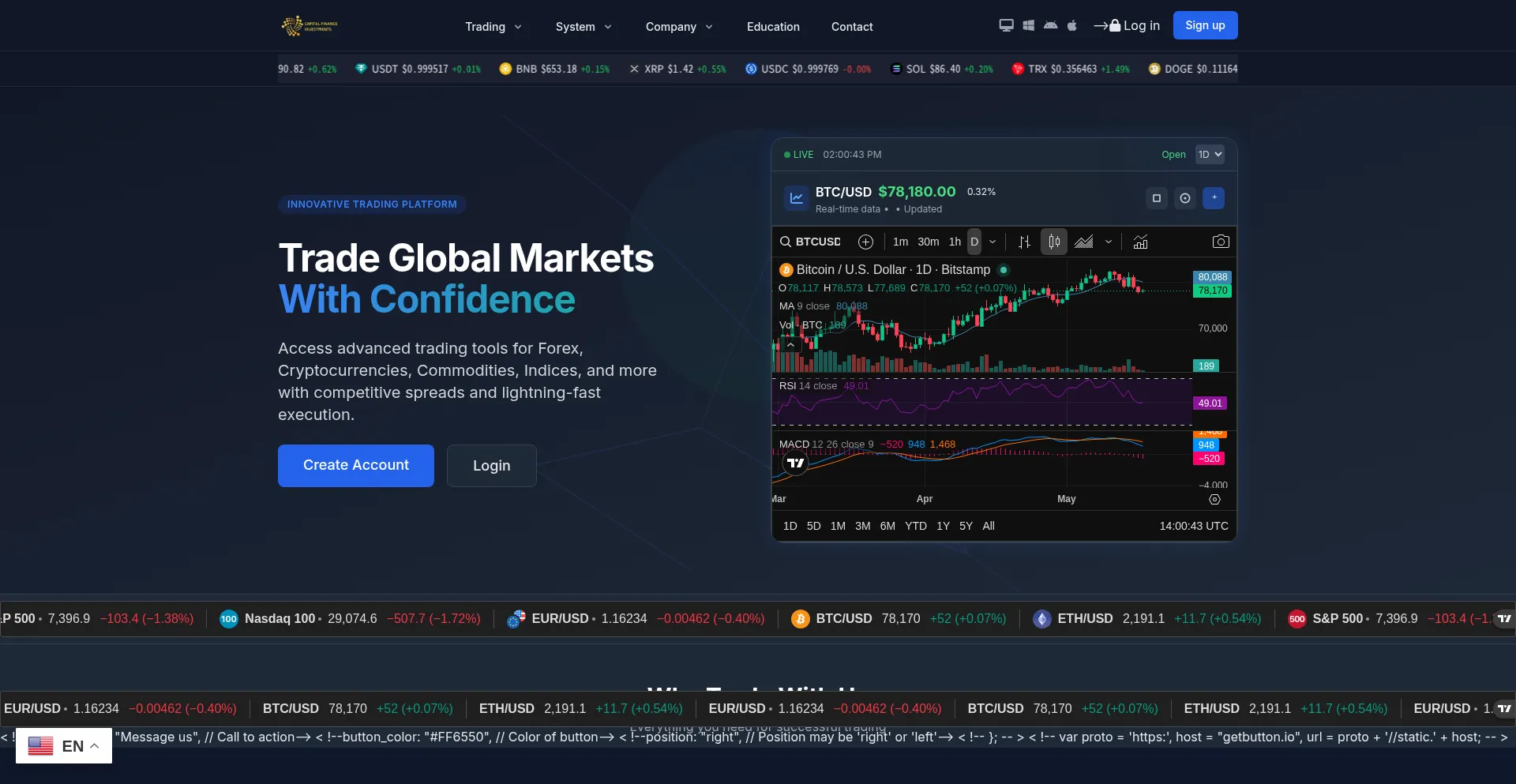1516x784 pixels.
Task: Click the Log in link
Action: (x=1127, y=25)
